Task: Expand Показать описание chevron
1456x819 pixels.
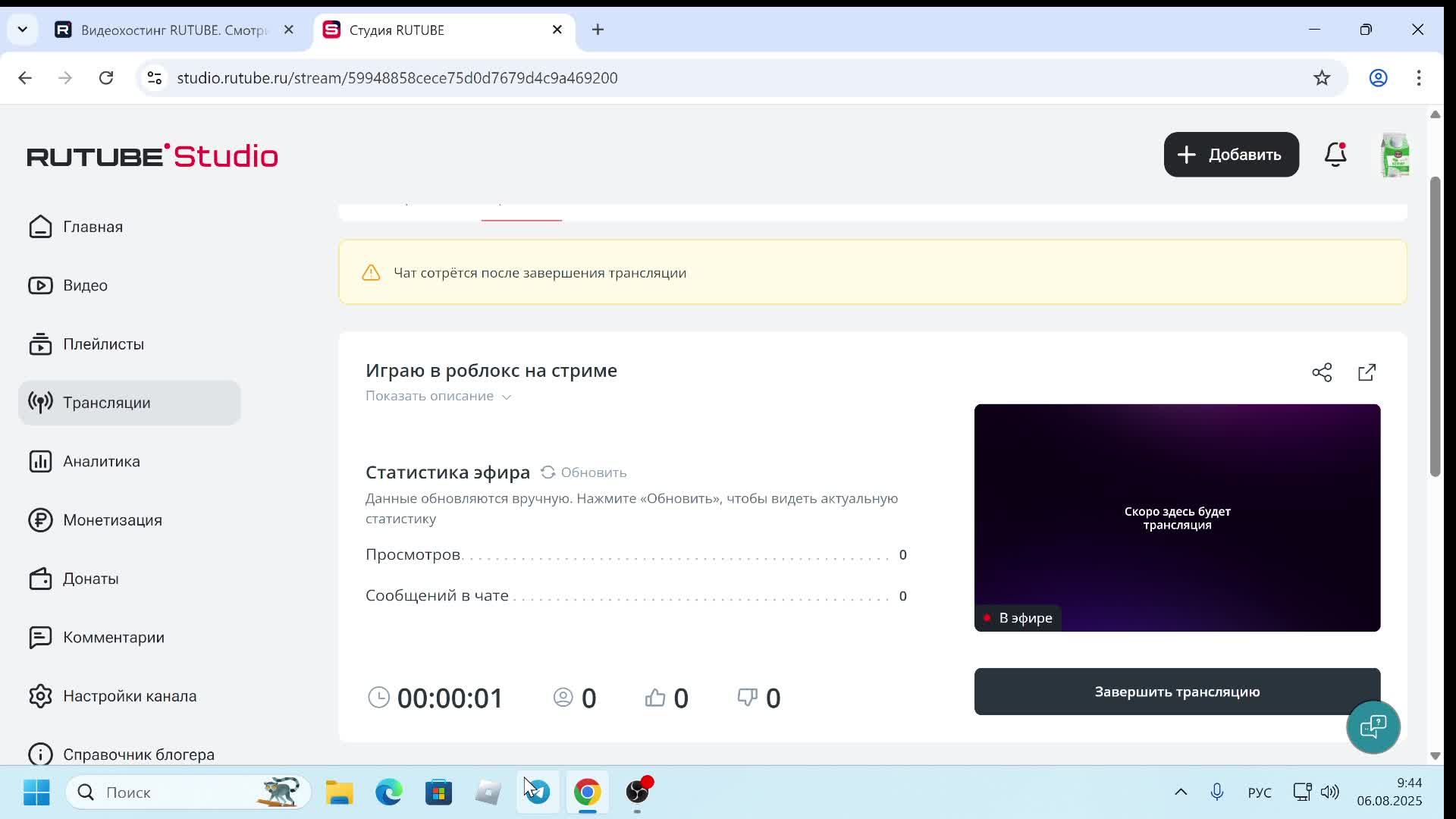Action: (x=507, y=397)
